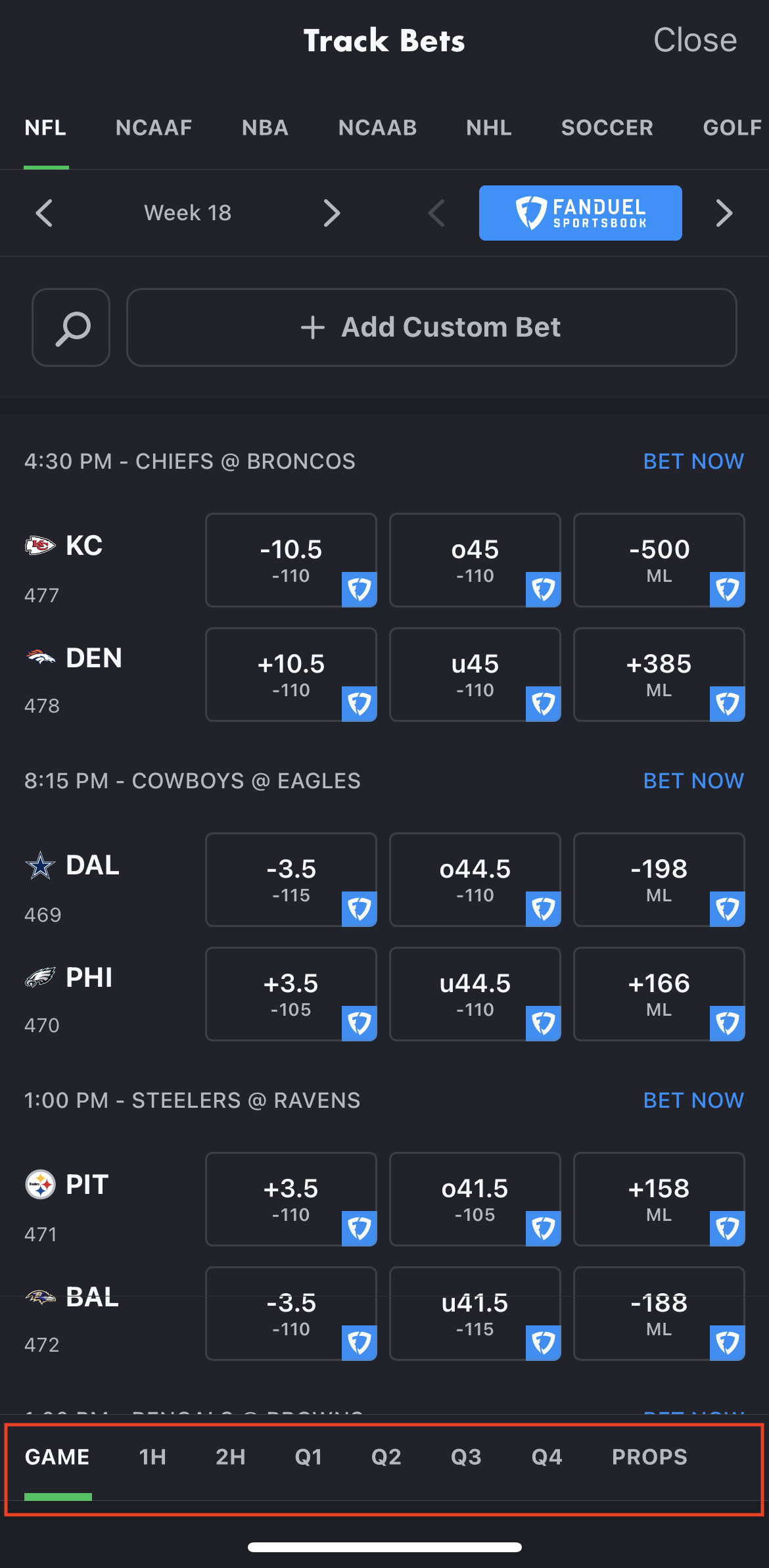This screenshot has width=769, height=1568.
Task: Tap the Pittsburgh Steelers logo
Action: point(40,1185)
